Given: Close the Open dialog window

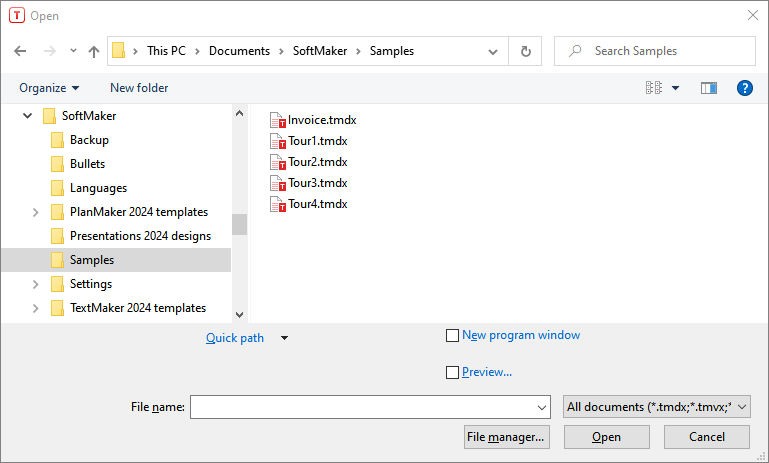Looking at the screenshot, I should tap(753, 16).
